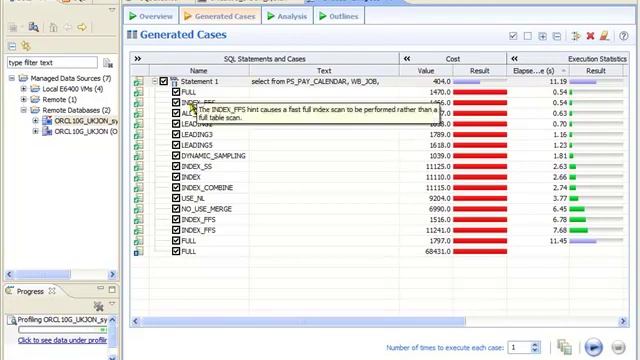The height and width of the screenshot is (360, 640).
Task: Click the type filter text field
Action: click(52, 62)
